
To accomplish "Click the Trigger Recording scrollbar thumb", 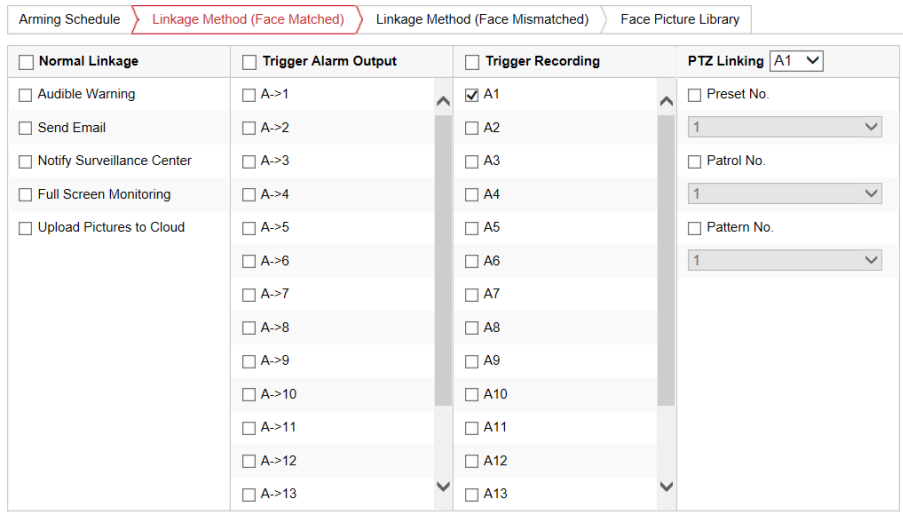I will coord(666,260).
